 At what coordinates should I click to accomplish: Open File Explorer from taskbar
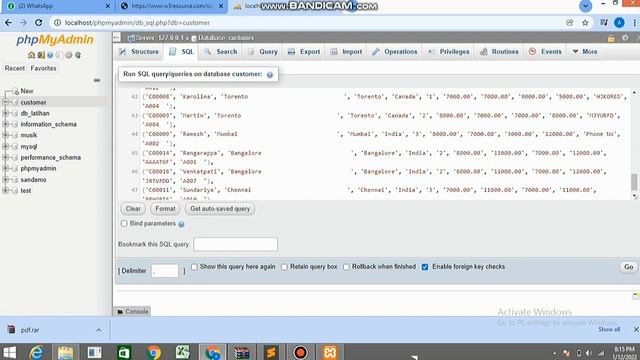(65, 352)
